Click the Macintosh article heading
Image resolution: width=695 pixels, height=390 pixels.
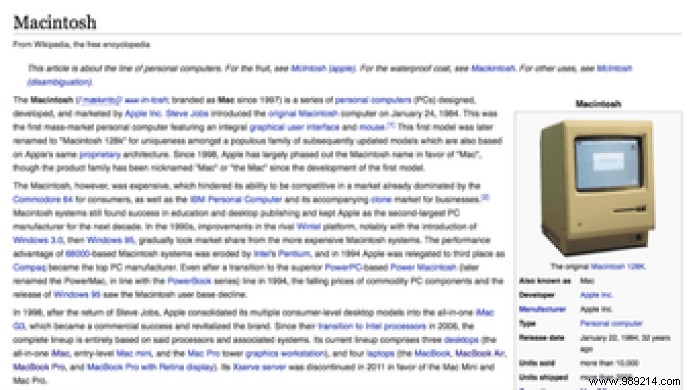click(55, 22)
